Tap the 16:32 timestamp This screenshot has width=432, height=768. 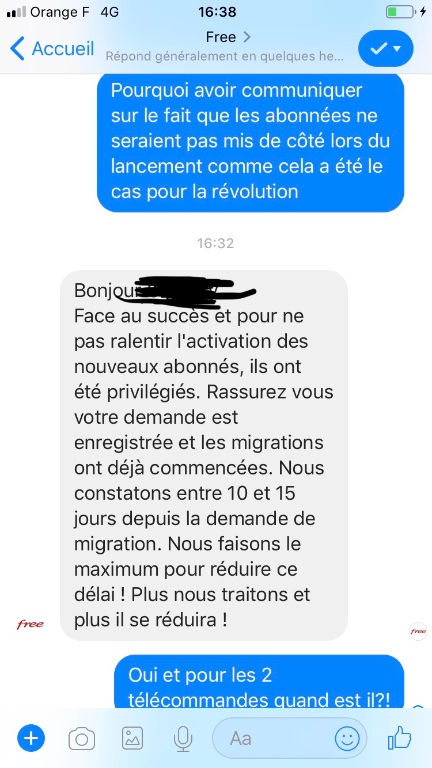[x=216, y=243]
